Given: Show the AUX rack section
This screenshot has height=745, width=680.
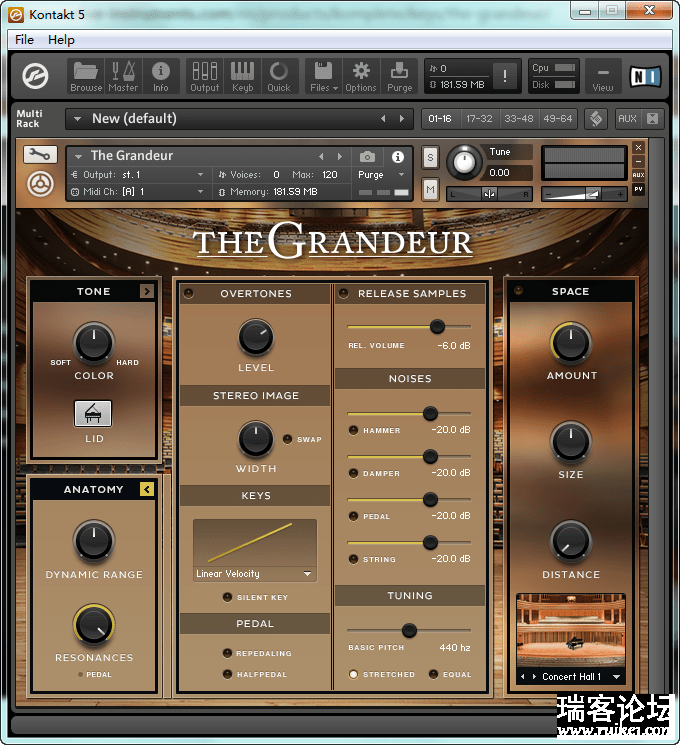Looking at the screenshot, I should pyautogui.click(x=627, y=118).
